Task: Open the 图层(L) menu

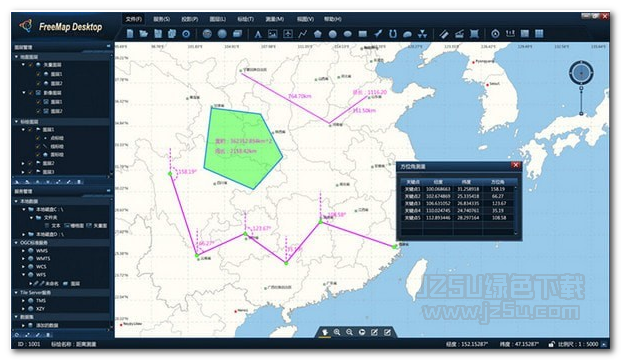Action: (x=217, y=19)
